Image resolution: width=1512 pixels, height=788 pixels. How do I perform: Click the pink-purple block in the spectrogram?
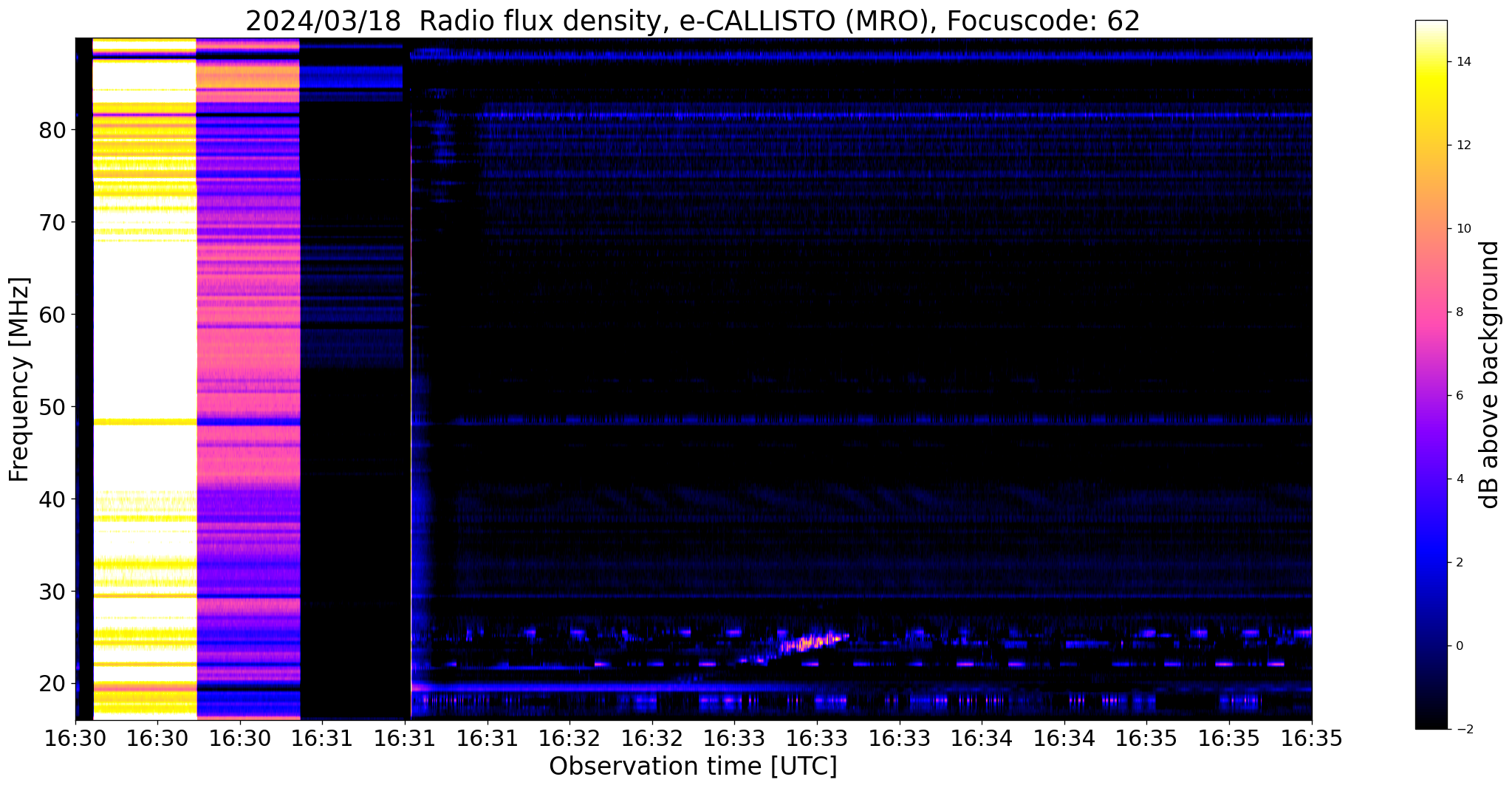pos(248,378)
